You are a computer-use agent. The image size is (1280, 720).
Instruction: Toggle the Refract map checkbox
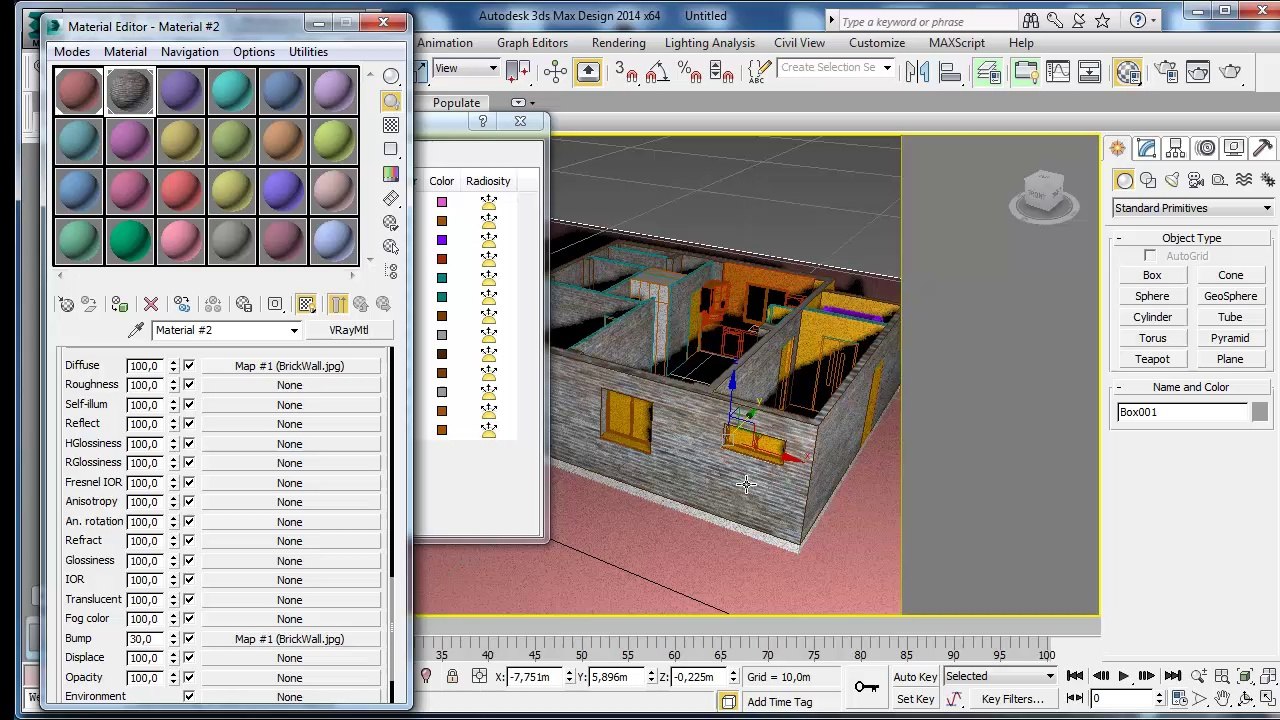click(x=188, y=541)
